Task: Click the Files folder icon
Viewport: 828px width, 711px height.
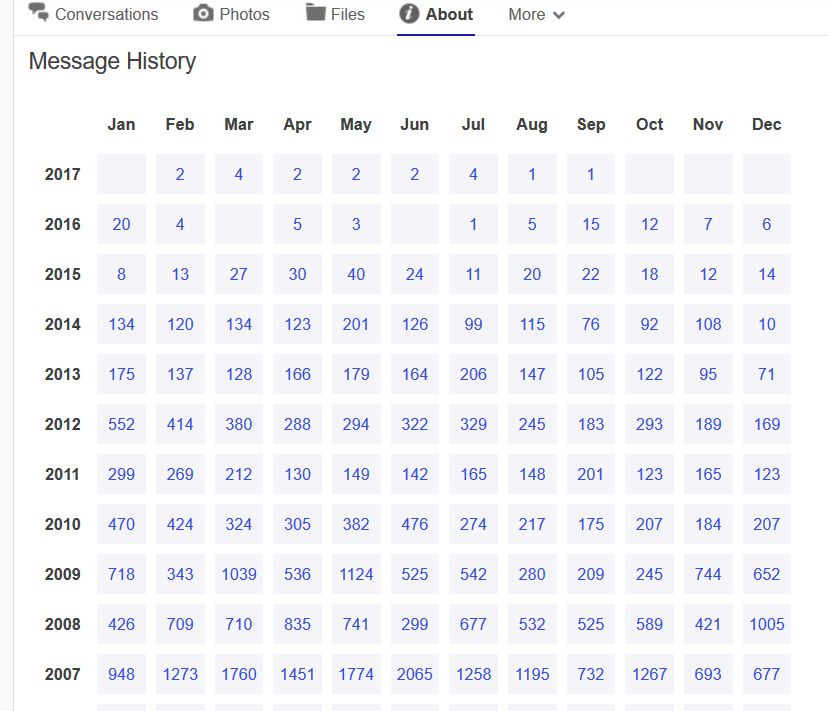Action: [316, 12]
